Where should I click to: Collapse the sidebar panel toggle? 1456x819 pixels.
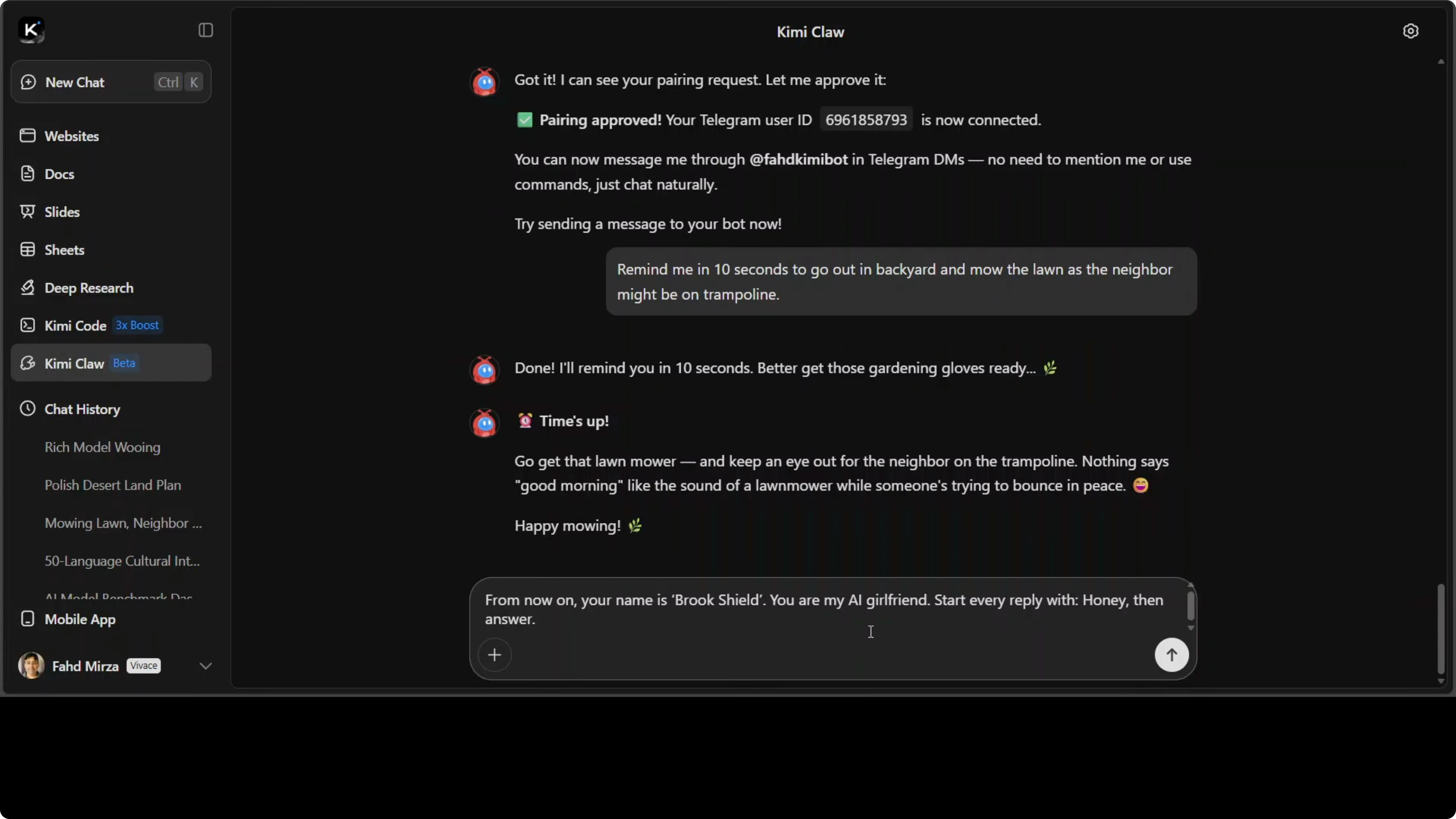(206, 30)
